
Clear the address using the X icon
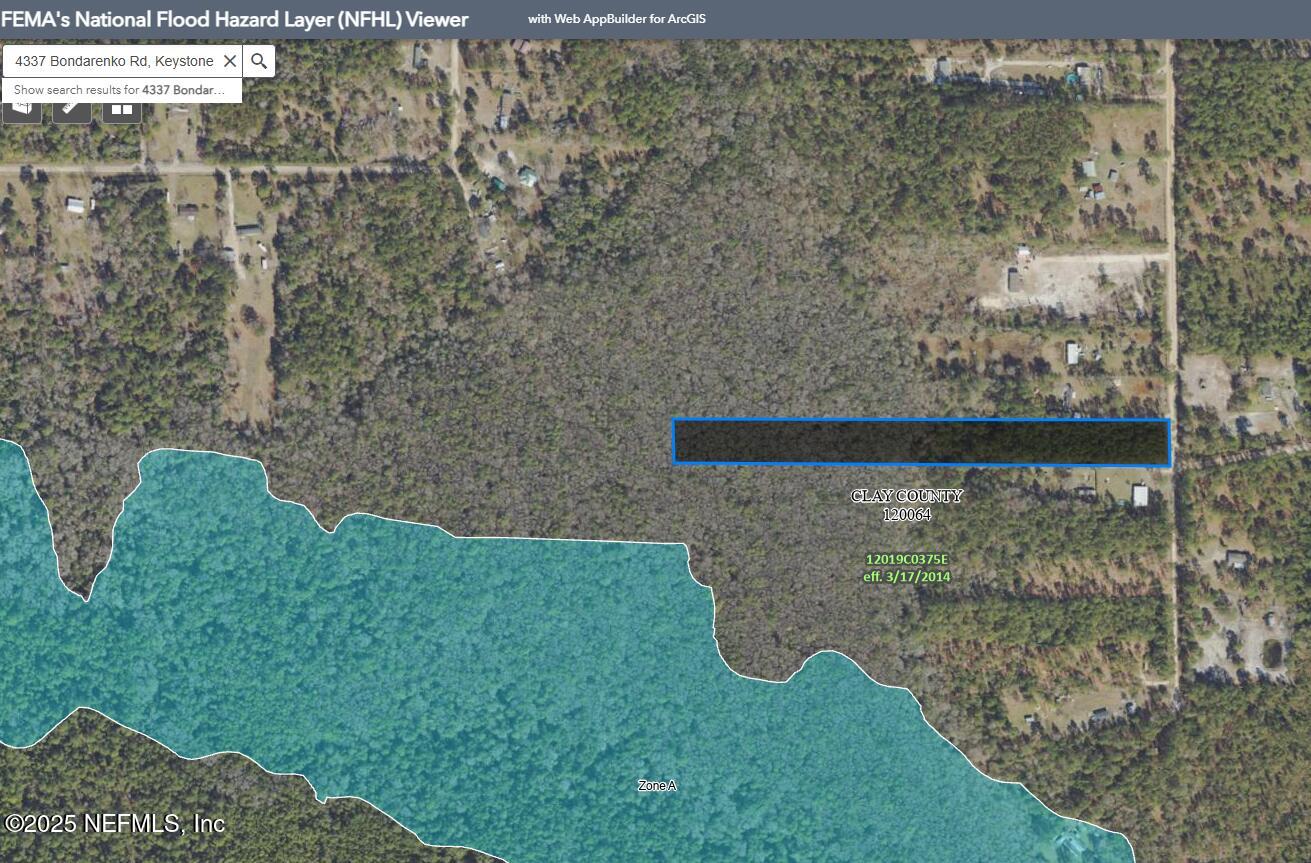tap(230, 61)
